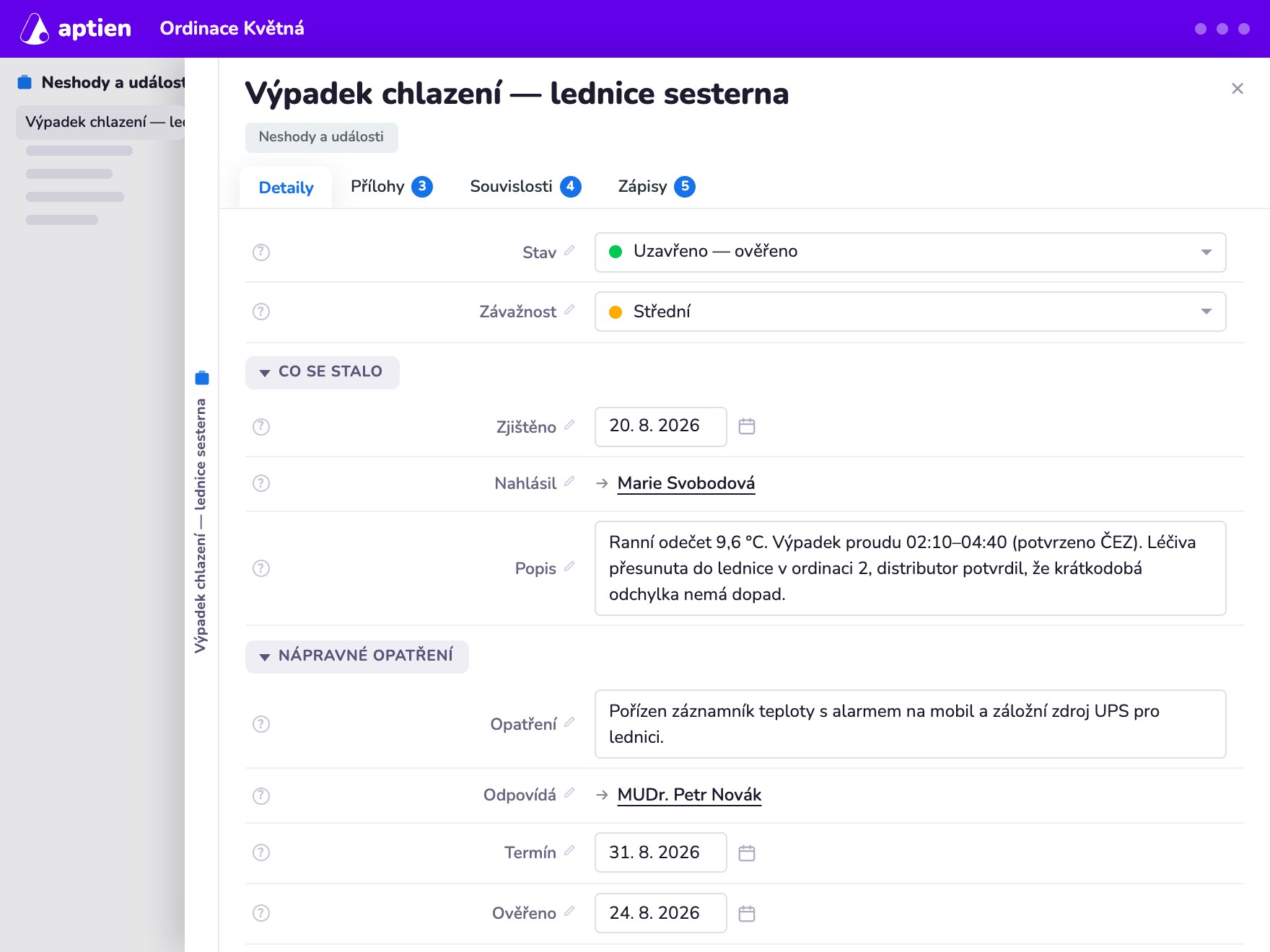Click help icon in Zjištěno row
Screen dimensions: 1270x952
pyautogui.click(x=261, y=427)
